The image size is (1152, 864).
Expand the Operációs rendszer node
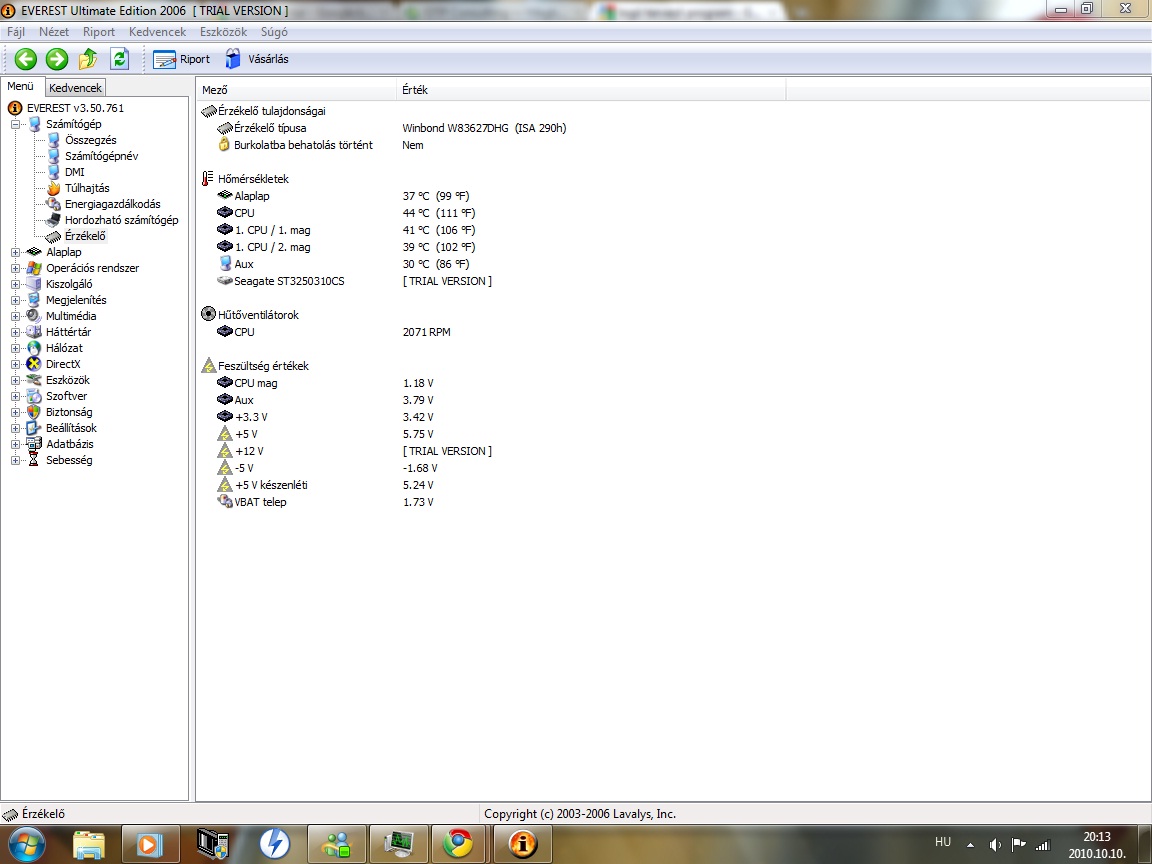click(15, 268)
